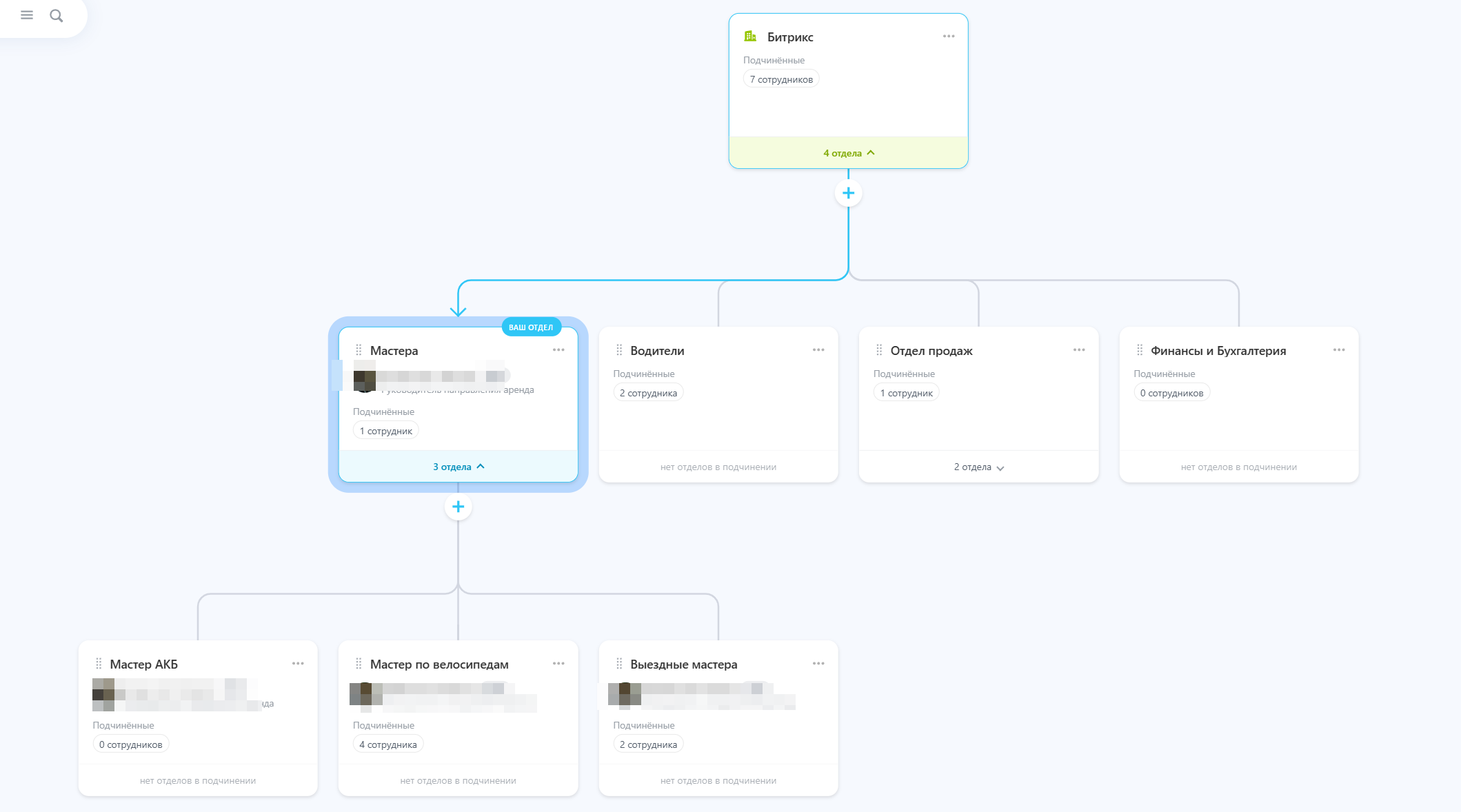Screen dimensions: 1461x812
Task: Grab the drag handle of Отдел продаж
Action: click(879, 350)
